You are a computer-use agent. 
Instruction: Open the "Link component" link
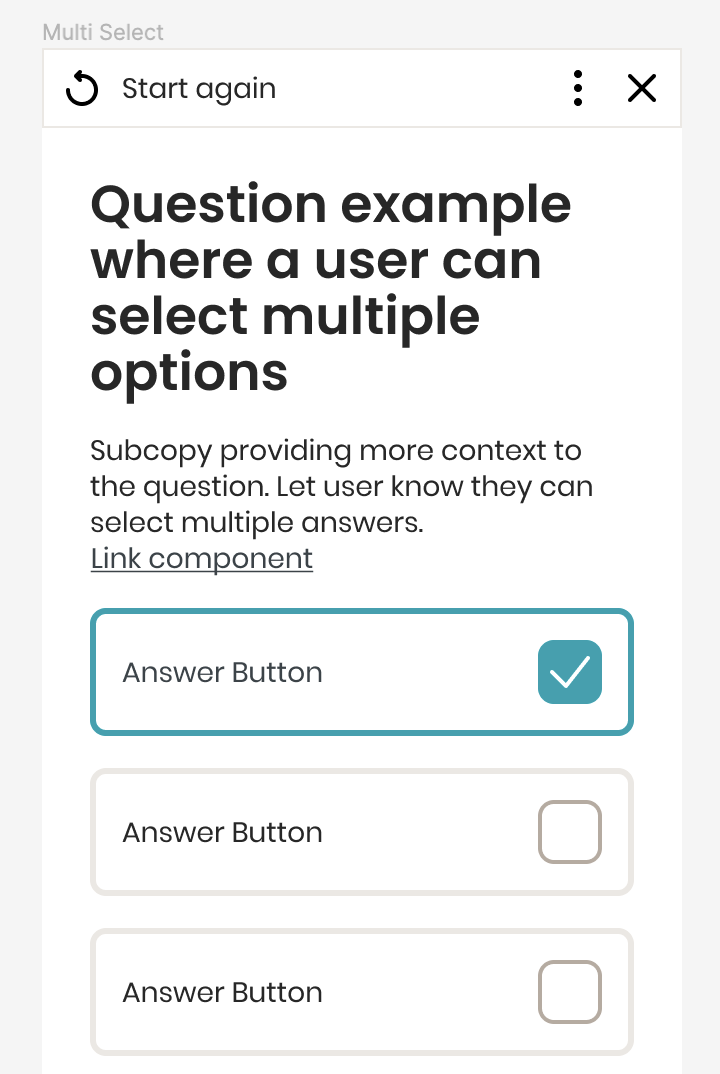tap(201, 558)
